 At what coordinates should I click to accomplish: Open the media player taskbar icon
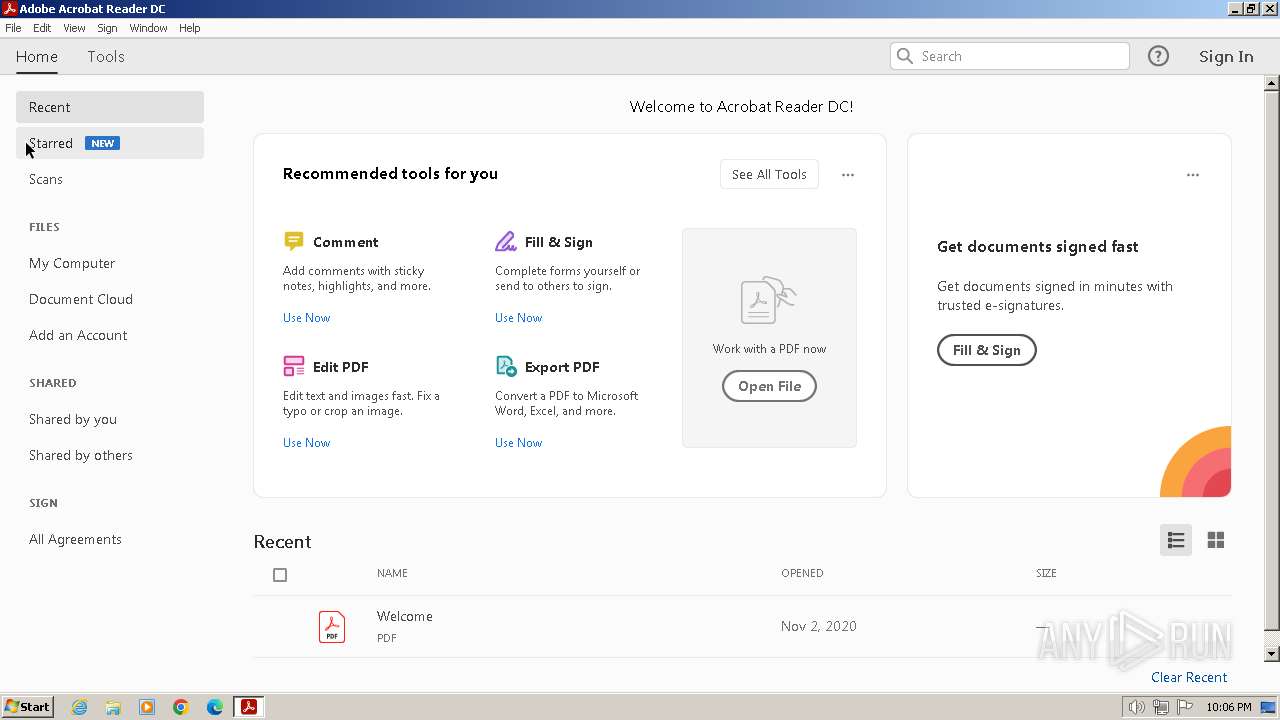pos(147,707)
